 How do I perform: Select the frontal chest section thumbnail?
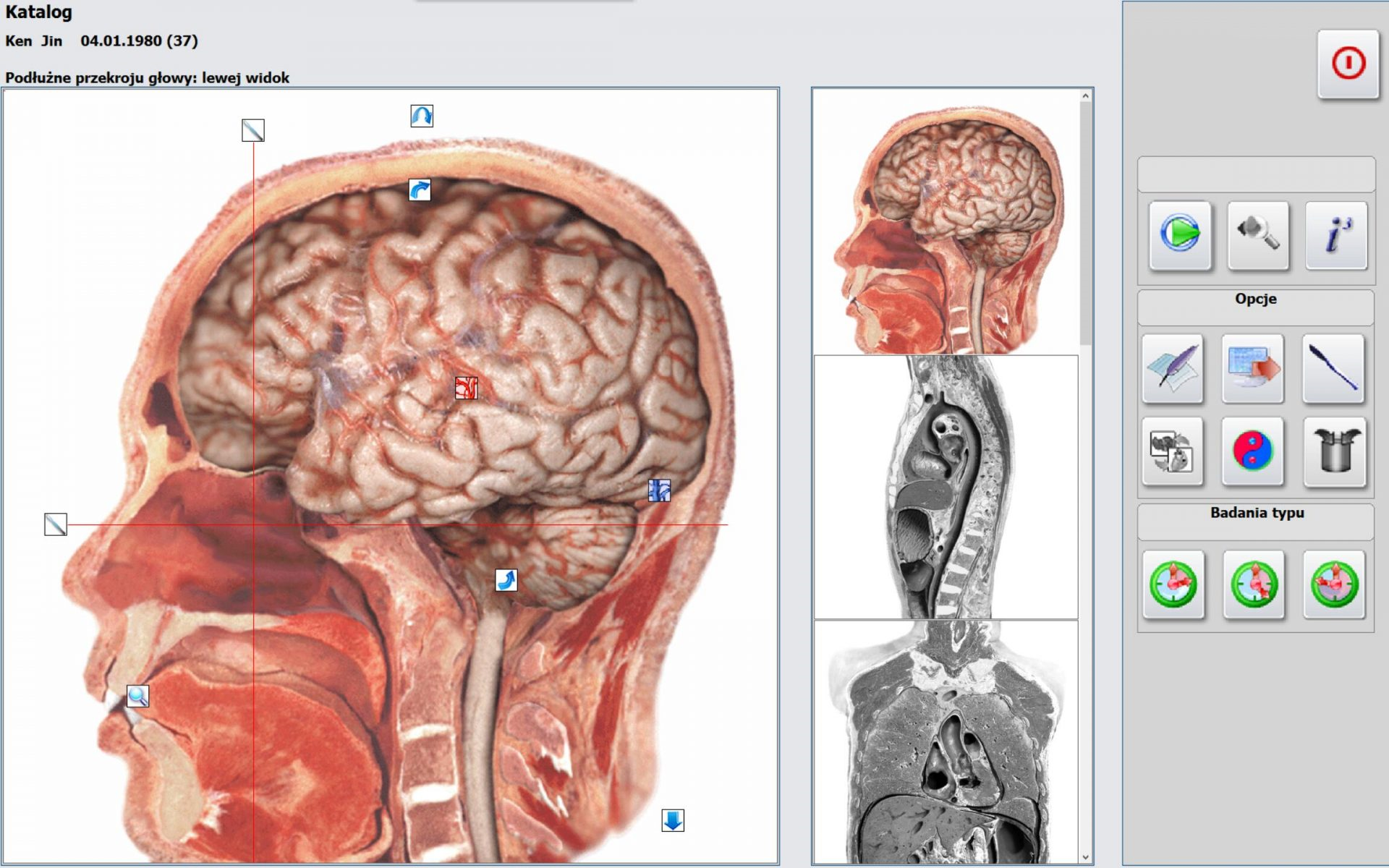[946, 741]
